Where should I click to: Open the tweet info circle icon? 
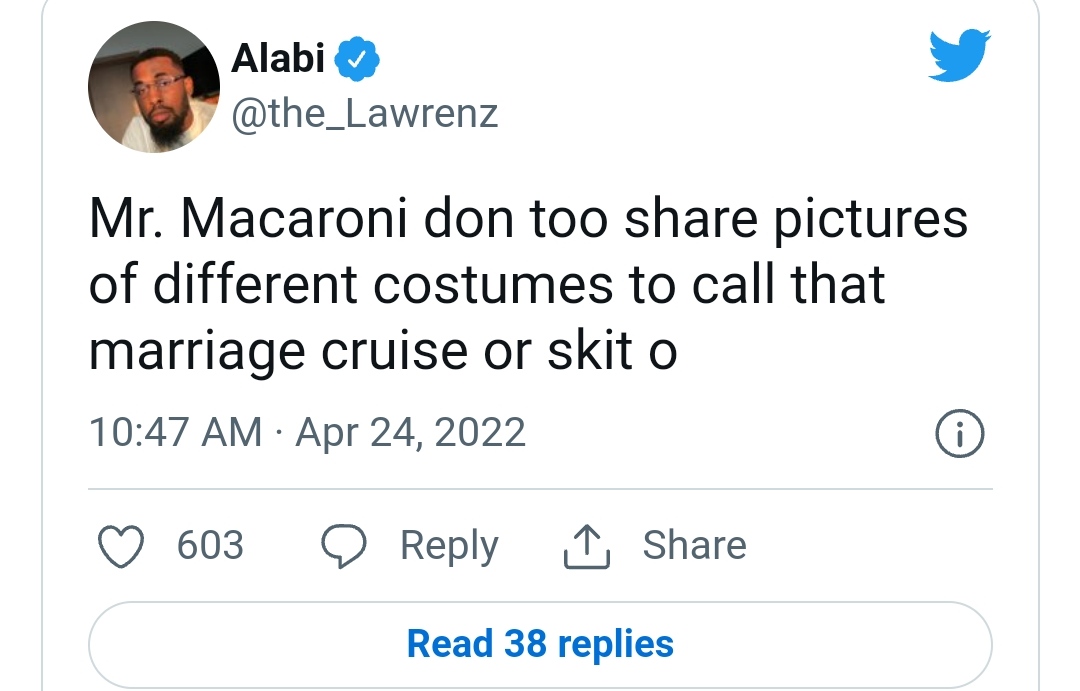(x=959, y=434)
